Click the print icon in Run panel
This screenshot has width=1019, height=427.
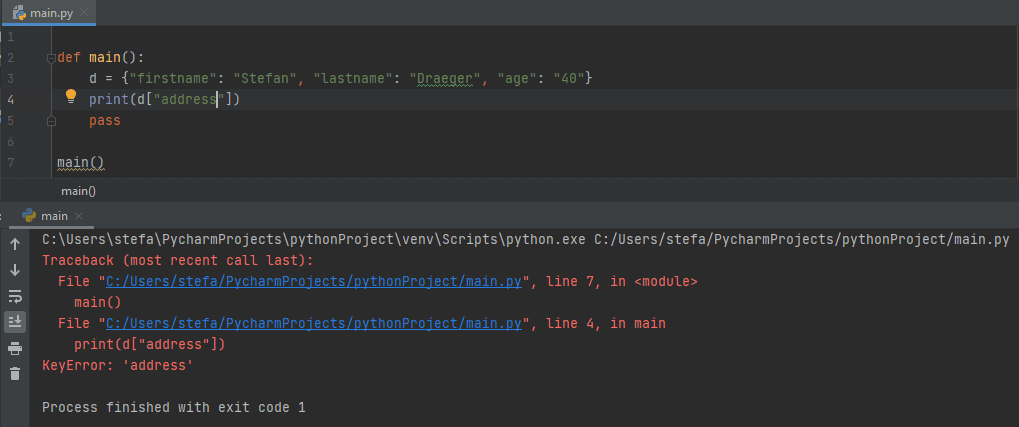click(x=15, y=348)
